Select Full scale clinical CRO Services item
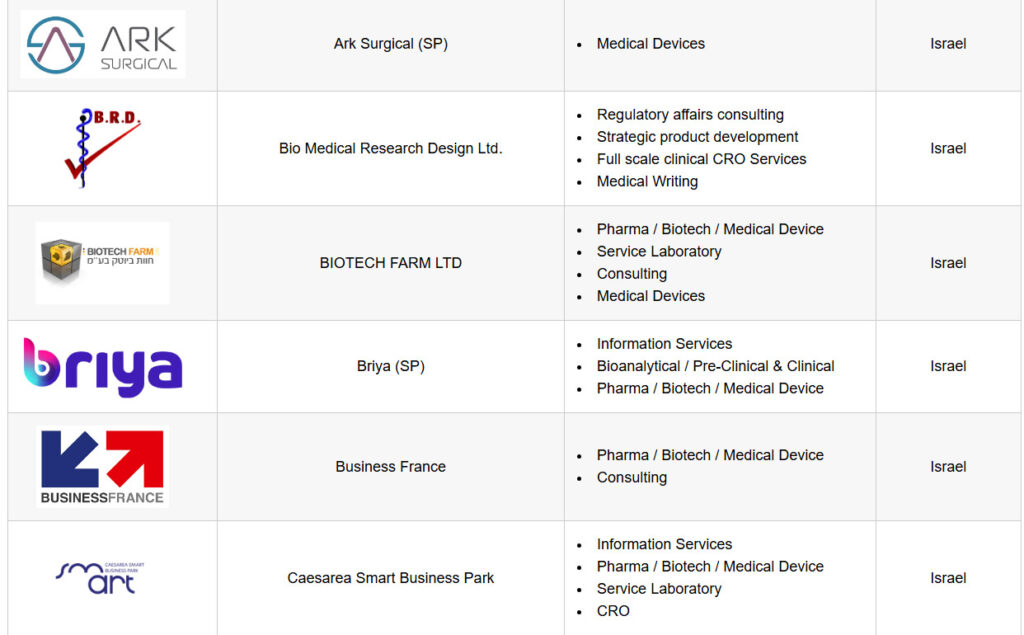 (701, 159)
